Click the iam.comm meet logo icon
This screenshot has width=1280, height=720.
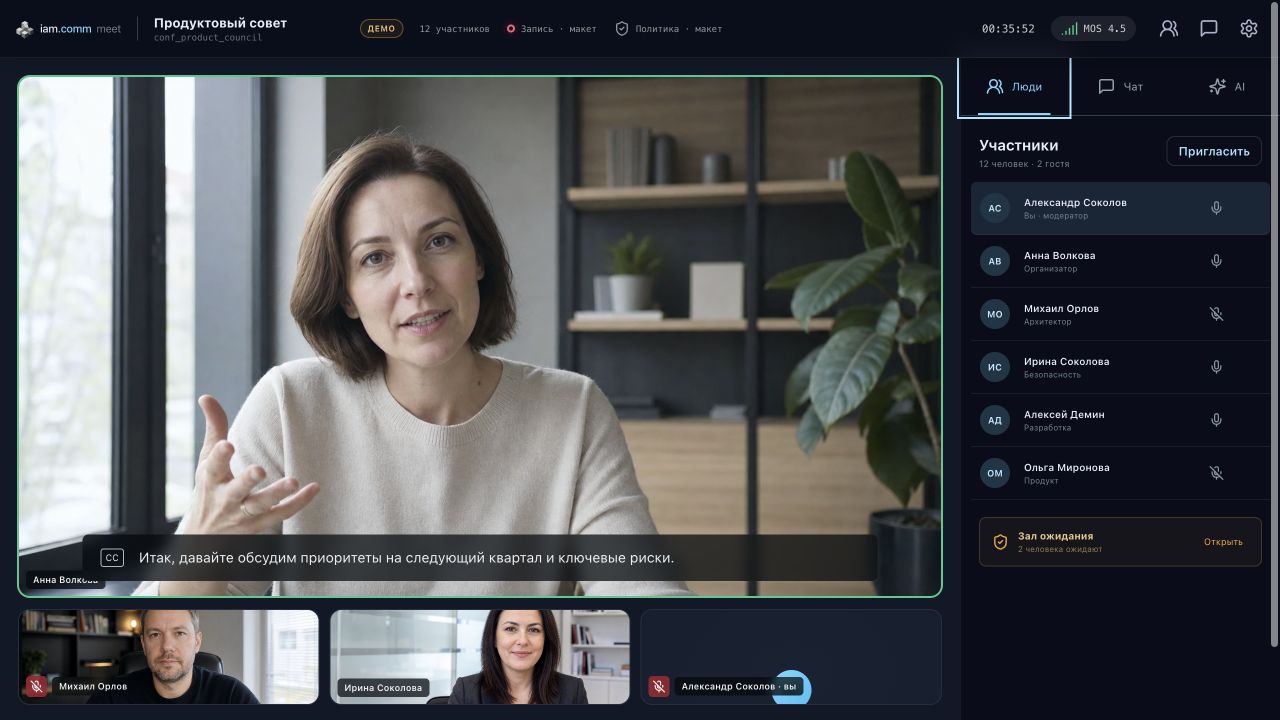(x=25, y=29)
